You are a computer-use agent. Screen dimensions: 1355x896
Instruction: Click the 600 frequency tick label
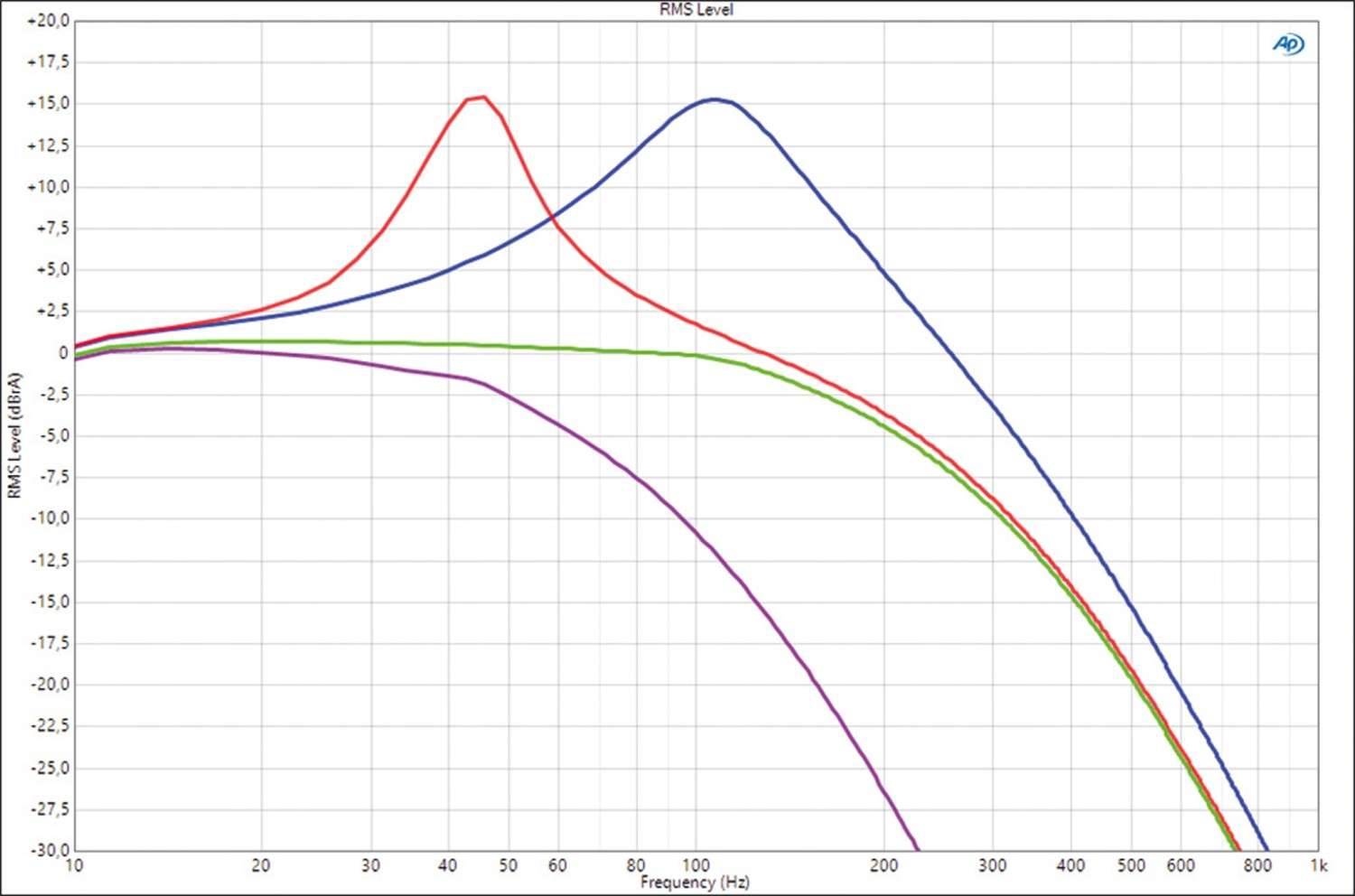pos(1181,865)
